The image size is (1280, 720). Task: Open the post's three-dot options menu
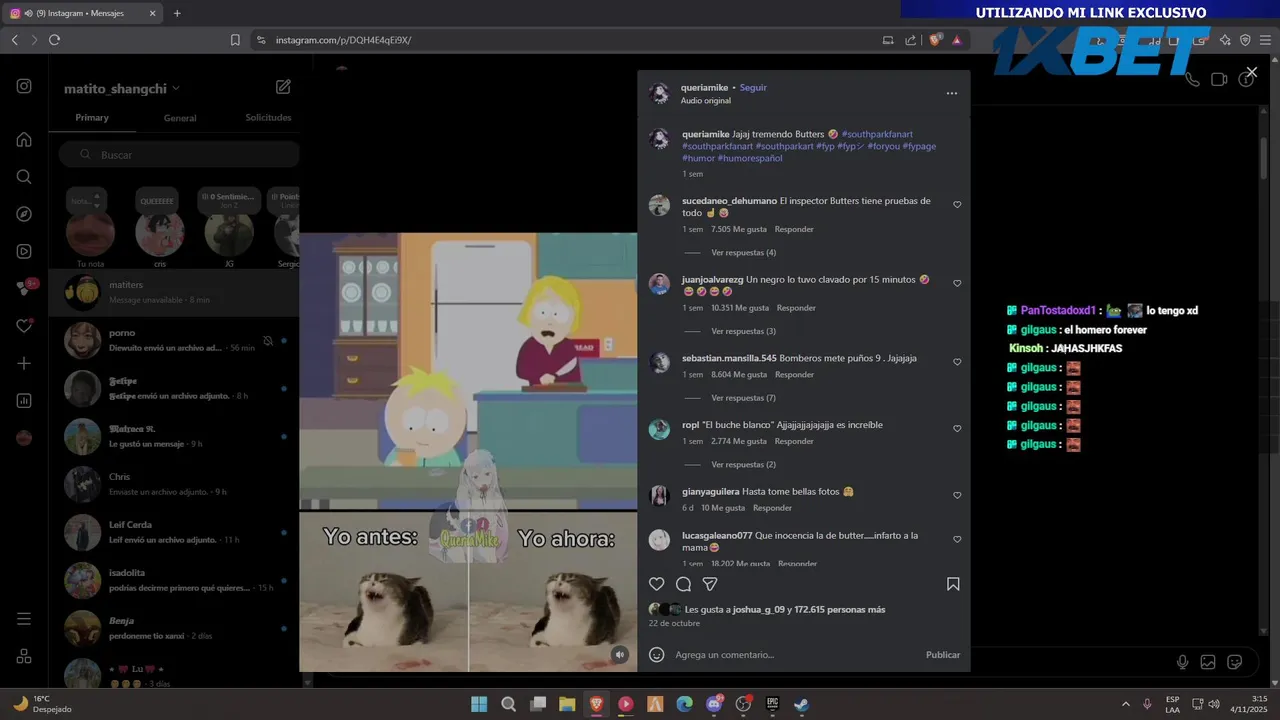tap(952, 93)
